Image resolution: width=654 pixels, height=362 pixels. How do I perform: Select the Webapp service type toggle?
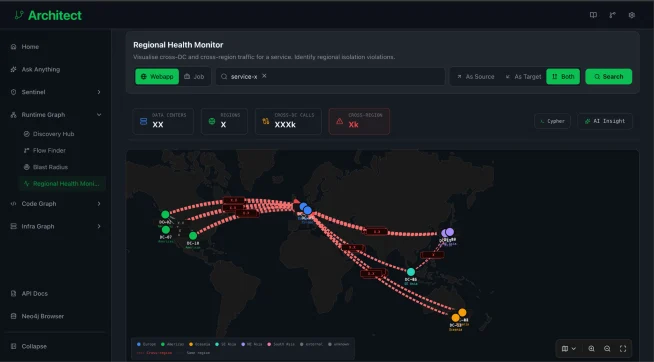pyautogui.click(x=157, y=77)
